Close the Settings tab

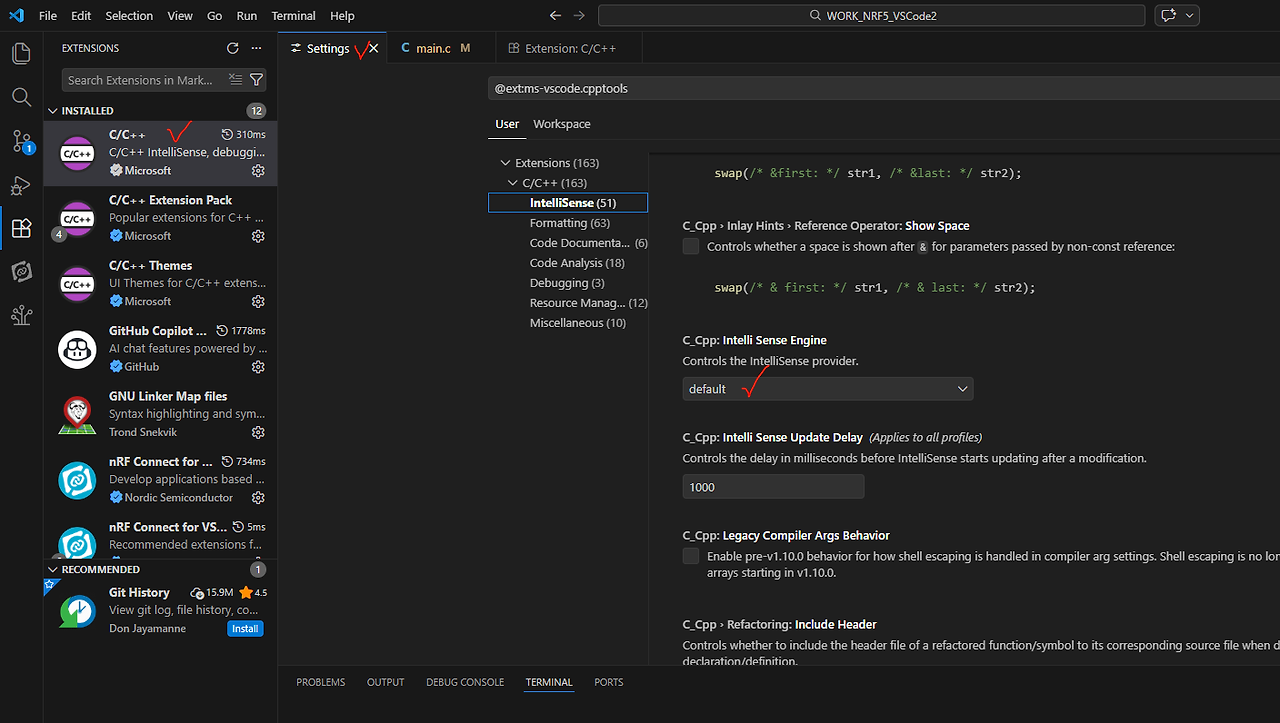(x=374, y=48)
